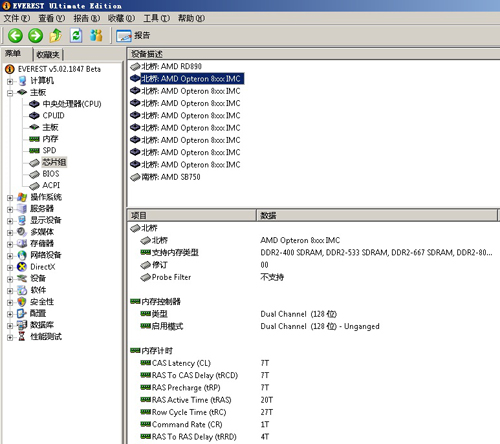500x444 pixels.
Task: Open the 工具 menu
Action: [x=156, y=18]
